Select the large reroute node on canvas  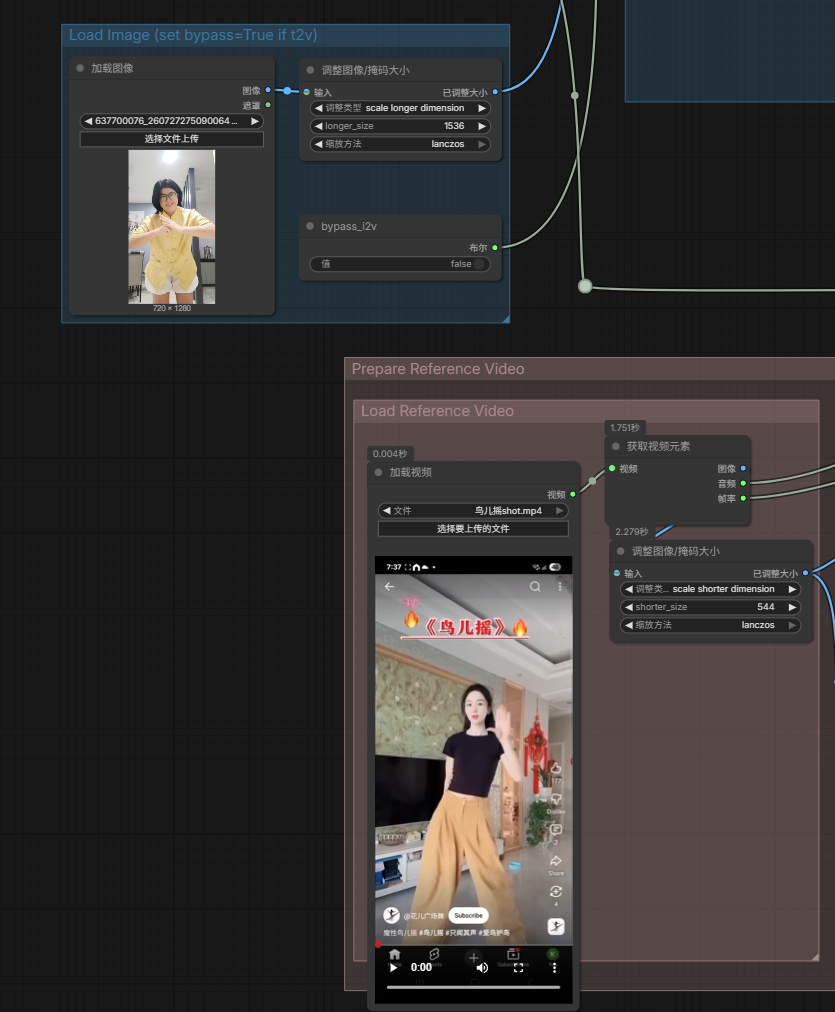(x=585, y=286)
